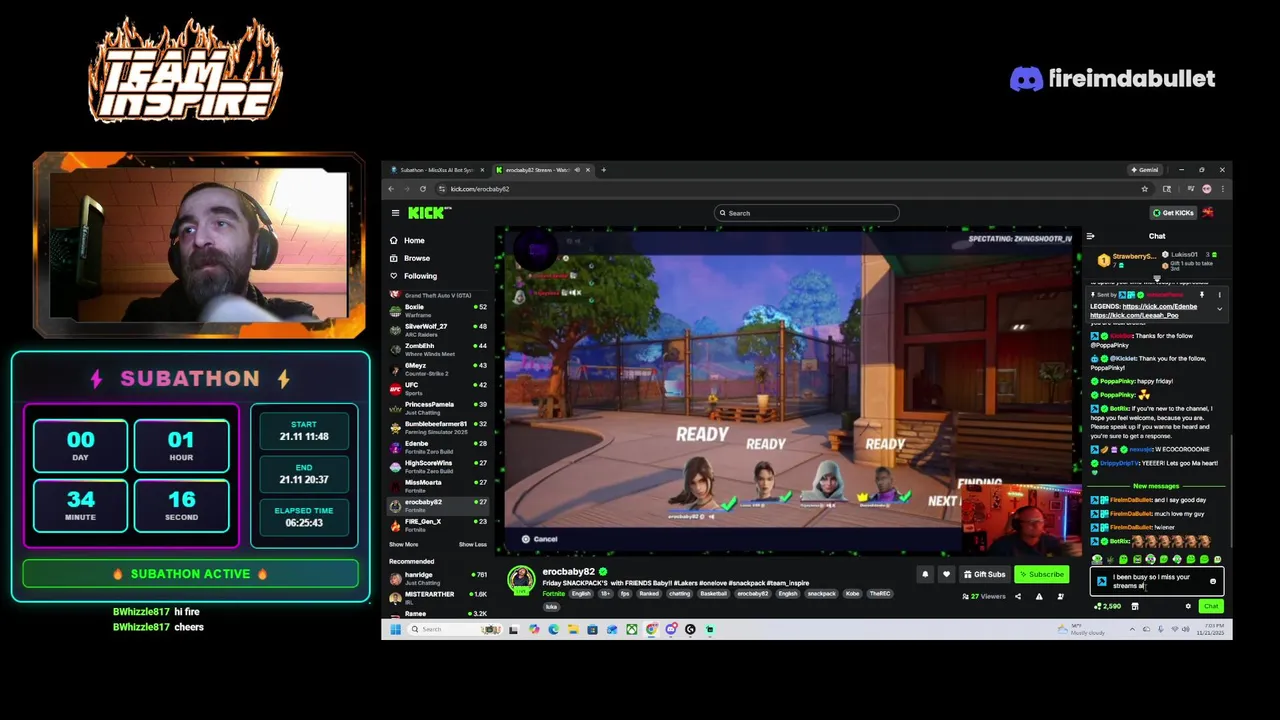
Task: Focus the Kick Search field
Action: [x=806, y=213]
